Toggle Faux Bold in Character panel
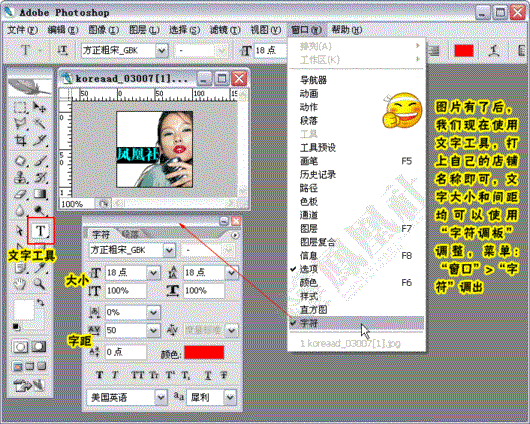Image resolution: width=530 pixels, height=424 pixels. pos(99,375)
